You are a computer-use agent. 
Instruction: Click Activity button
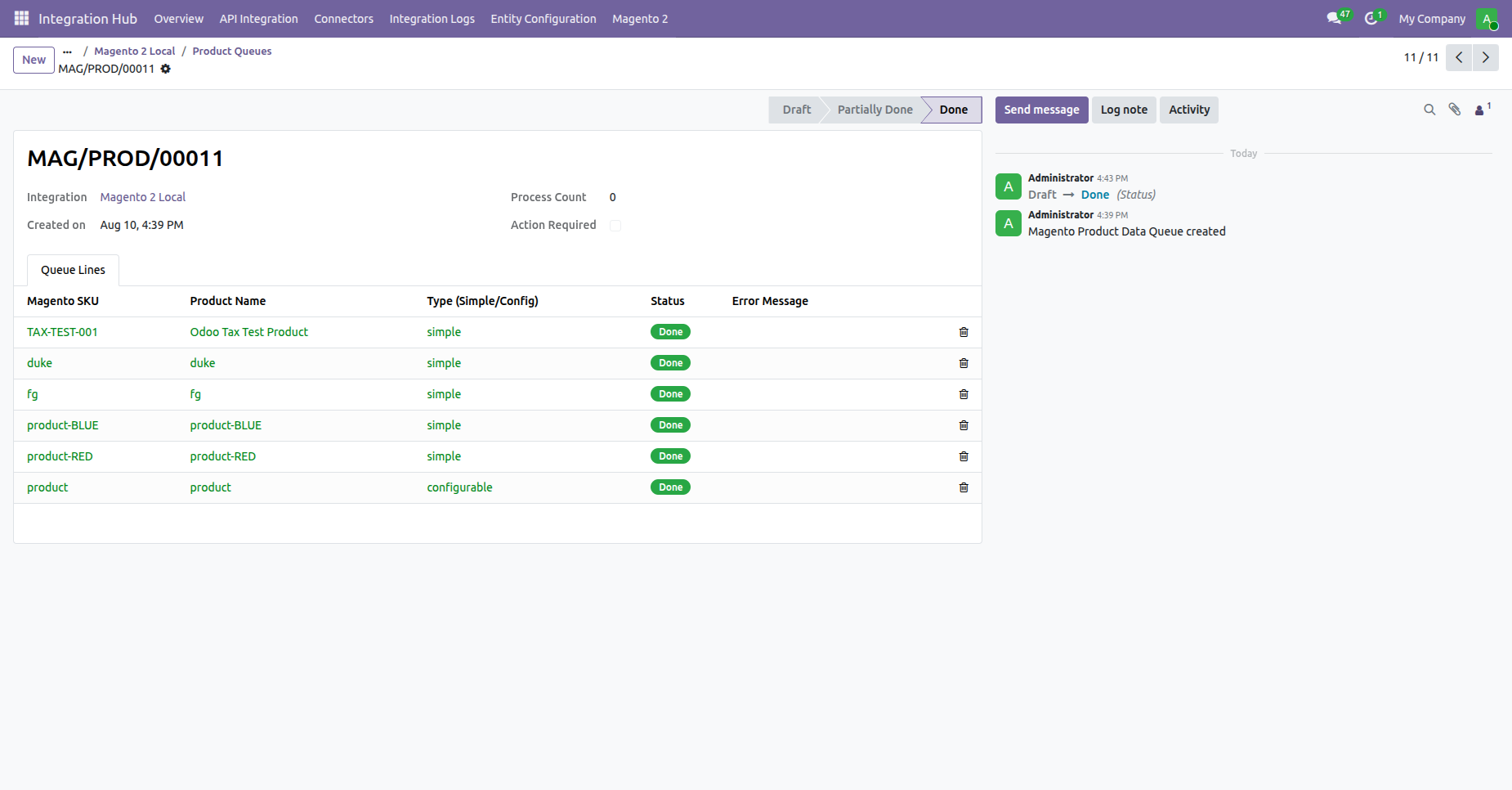(1189, 110)
